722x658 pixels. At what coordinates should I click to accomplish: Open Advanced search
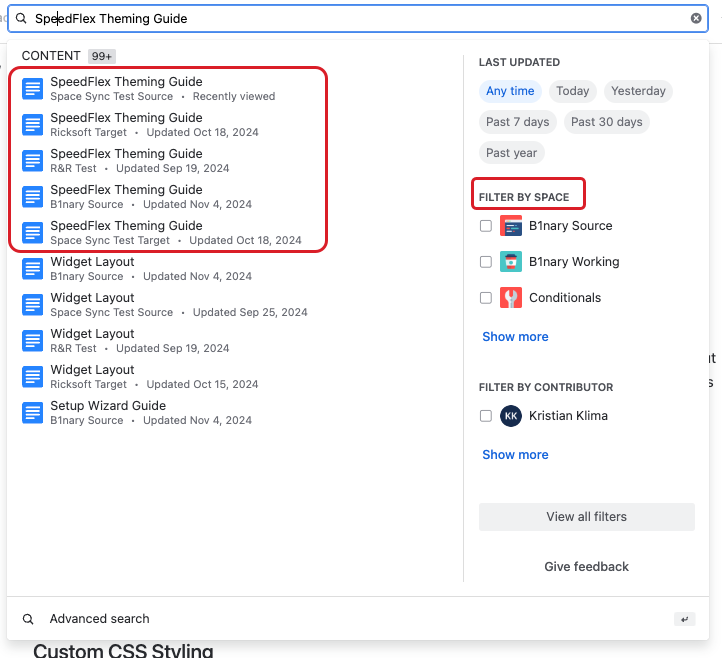(99, 619)
